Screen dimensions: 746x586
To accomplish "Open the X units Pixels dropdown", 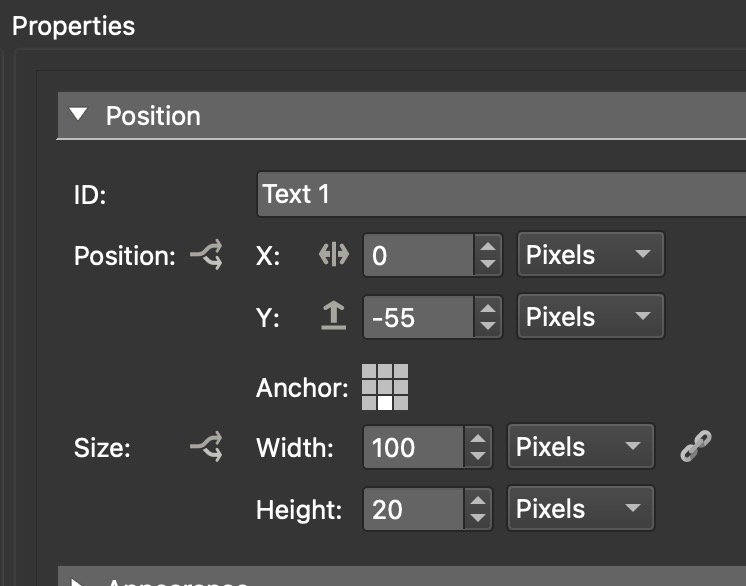I will pos(590,255).
